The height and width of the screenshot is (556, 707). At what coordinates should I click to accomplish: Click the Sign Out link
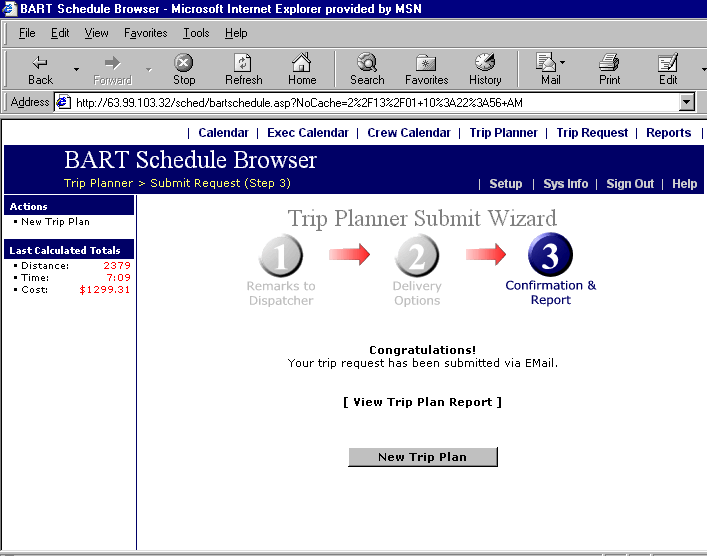629,184
